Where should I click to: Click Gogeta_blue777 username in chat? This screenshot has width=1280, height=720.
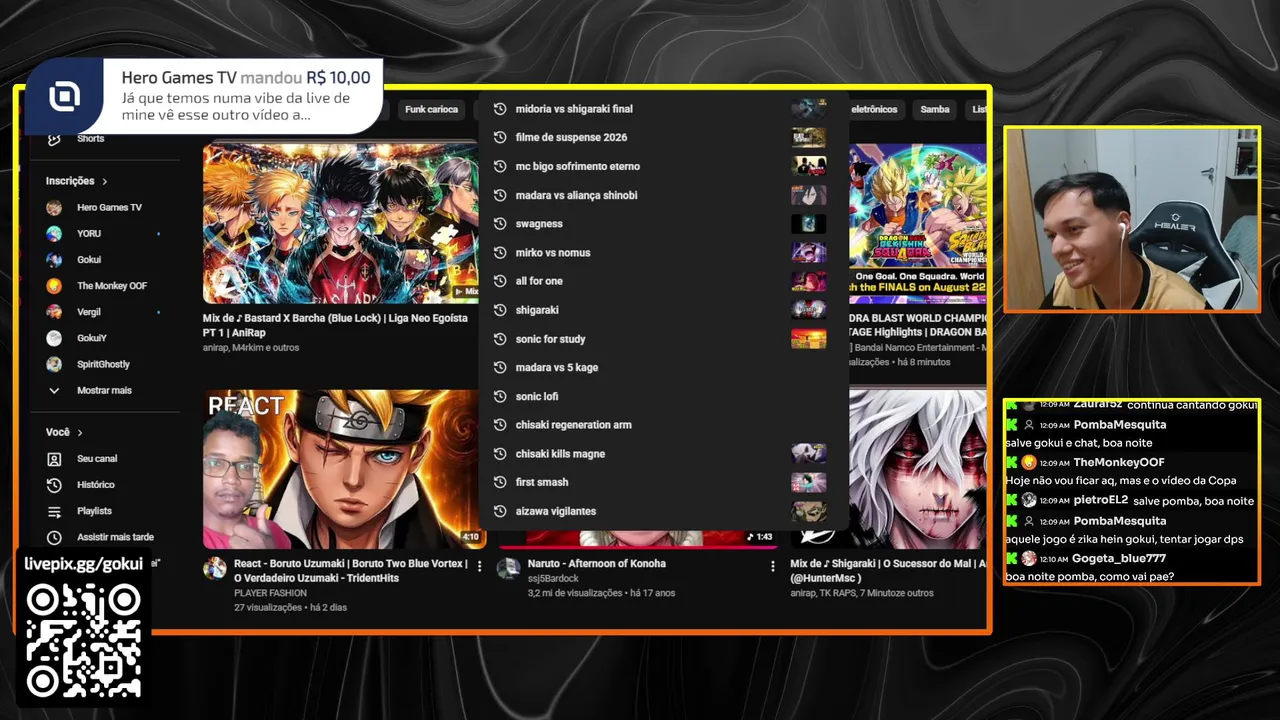(x=1120, y=558)
